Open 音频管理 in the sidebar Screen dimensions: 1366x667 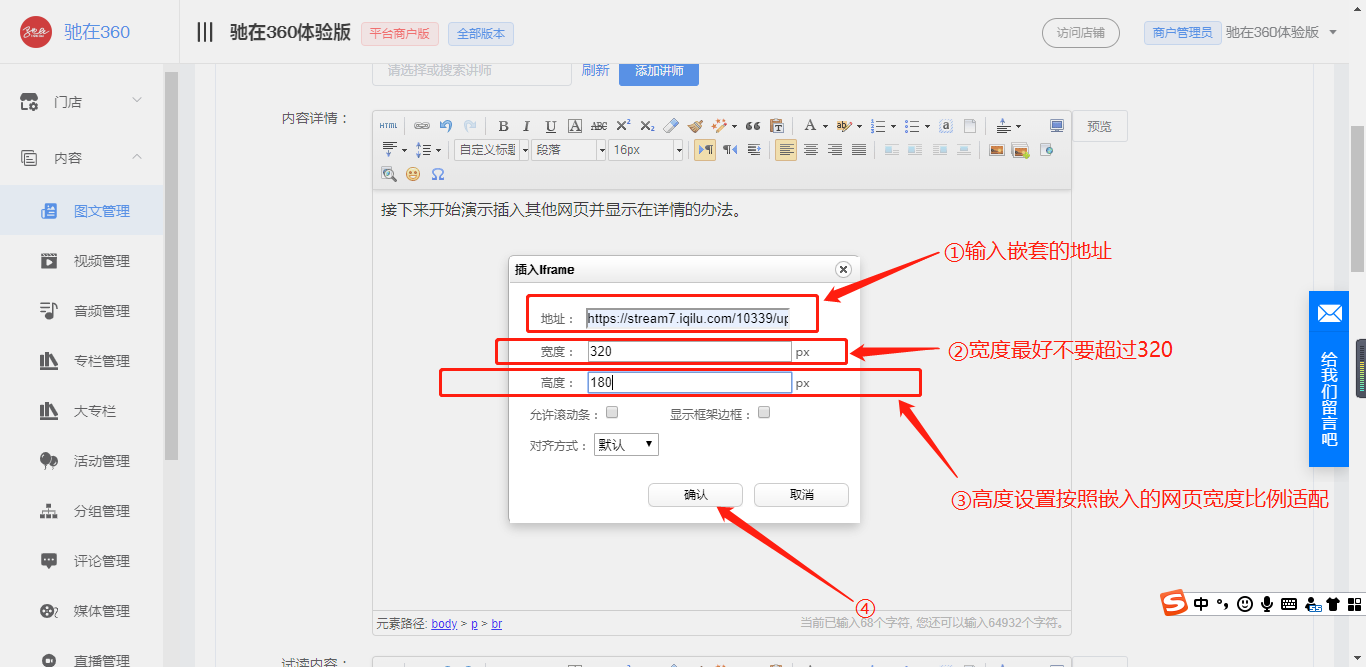[82, 311]
